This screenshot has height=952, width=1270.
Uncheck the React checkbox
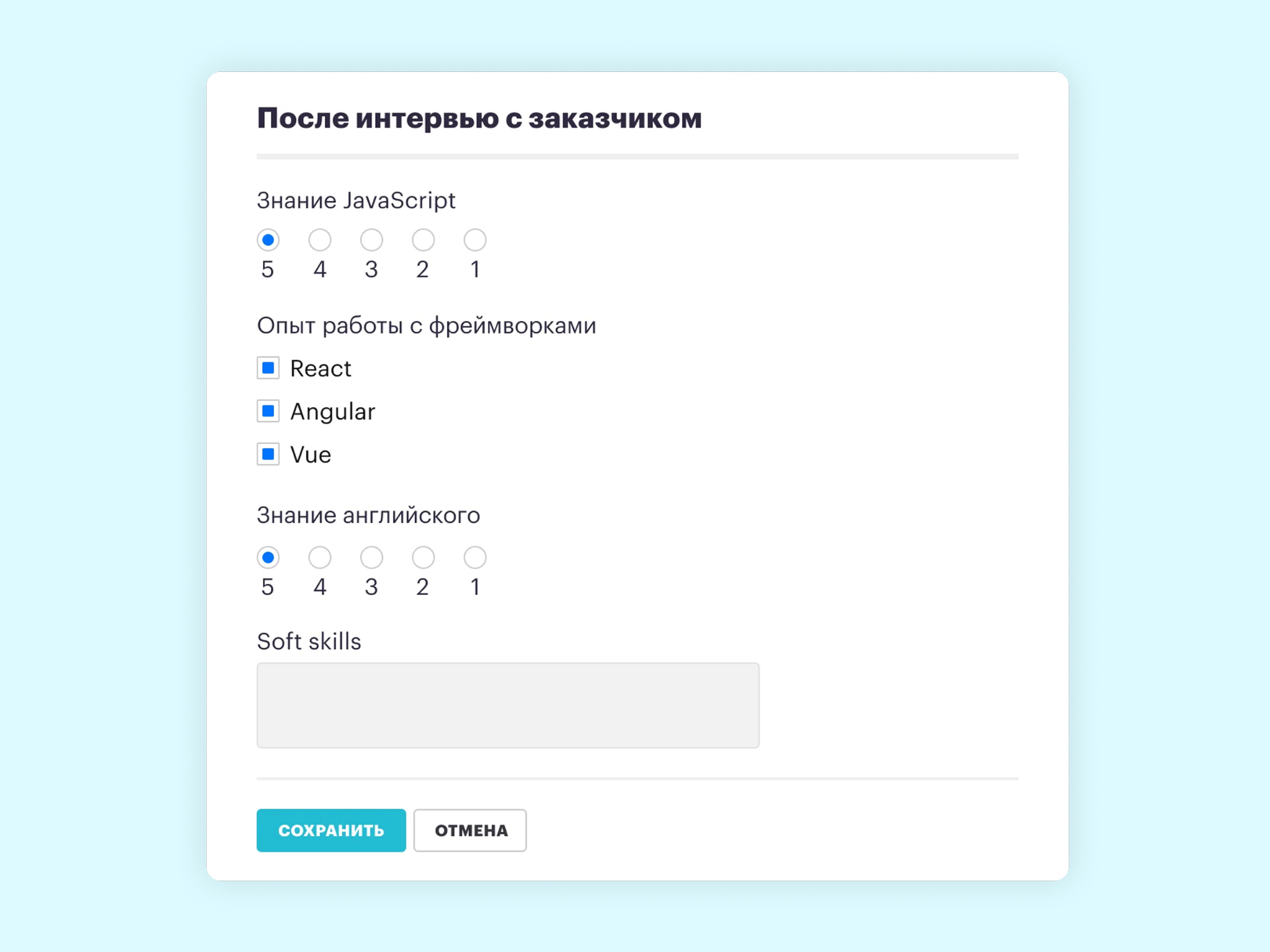[x=268, y=368]
